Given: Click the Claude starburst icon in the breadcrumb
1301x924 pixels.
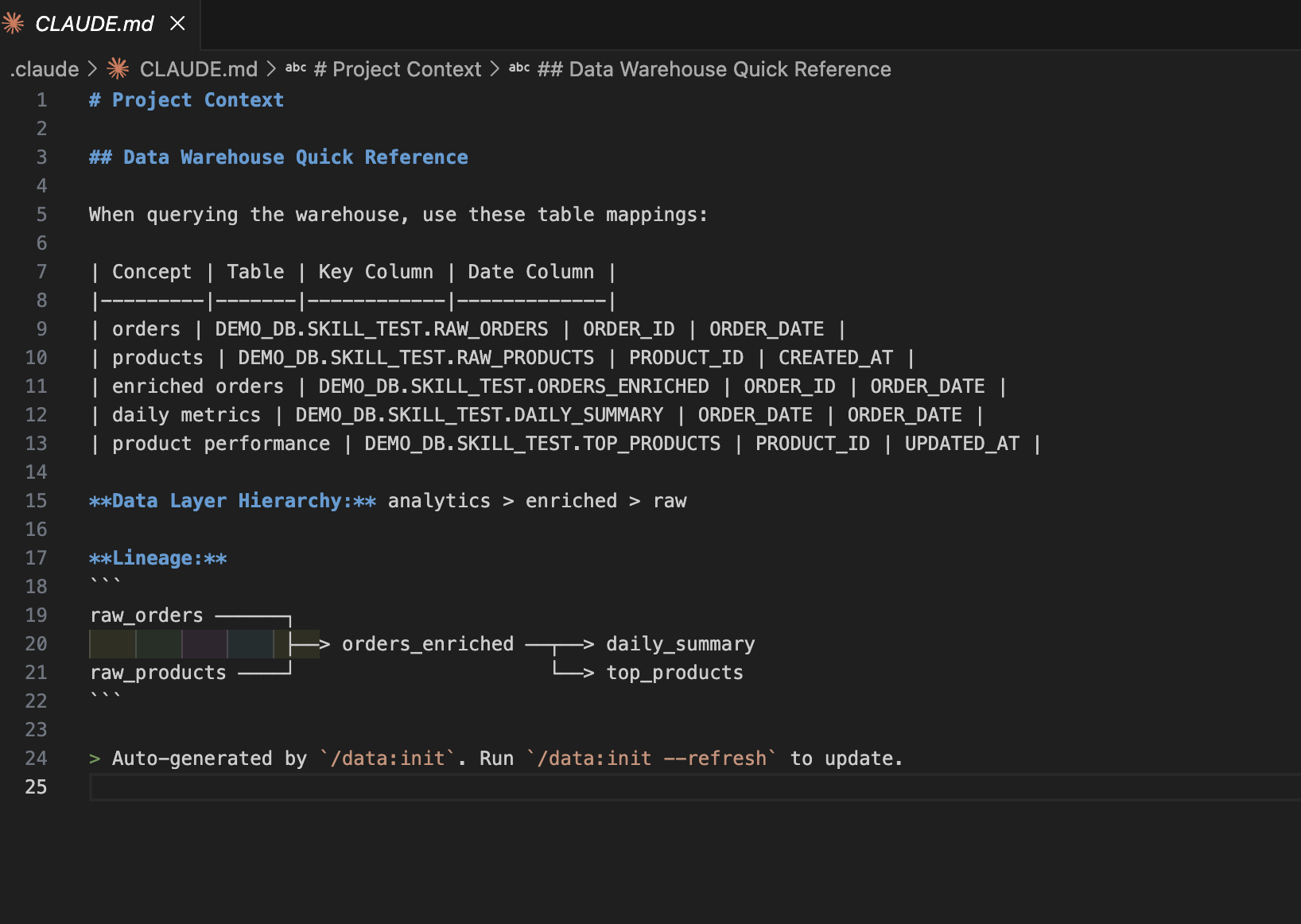Looking at the screenshot, I should tap(118, 69).
